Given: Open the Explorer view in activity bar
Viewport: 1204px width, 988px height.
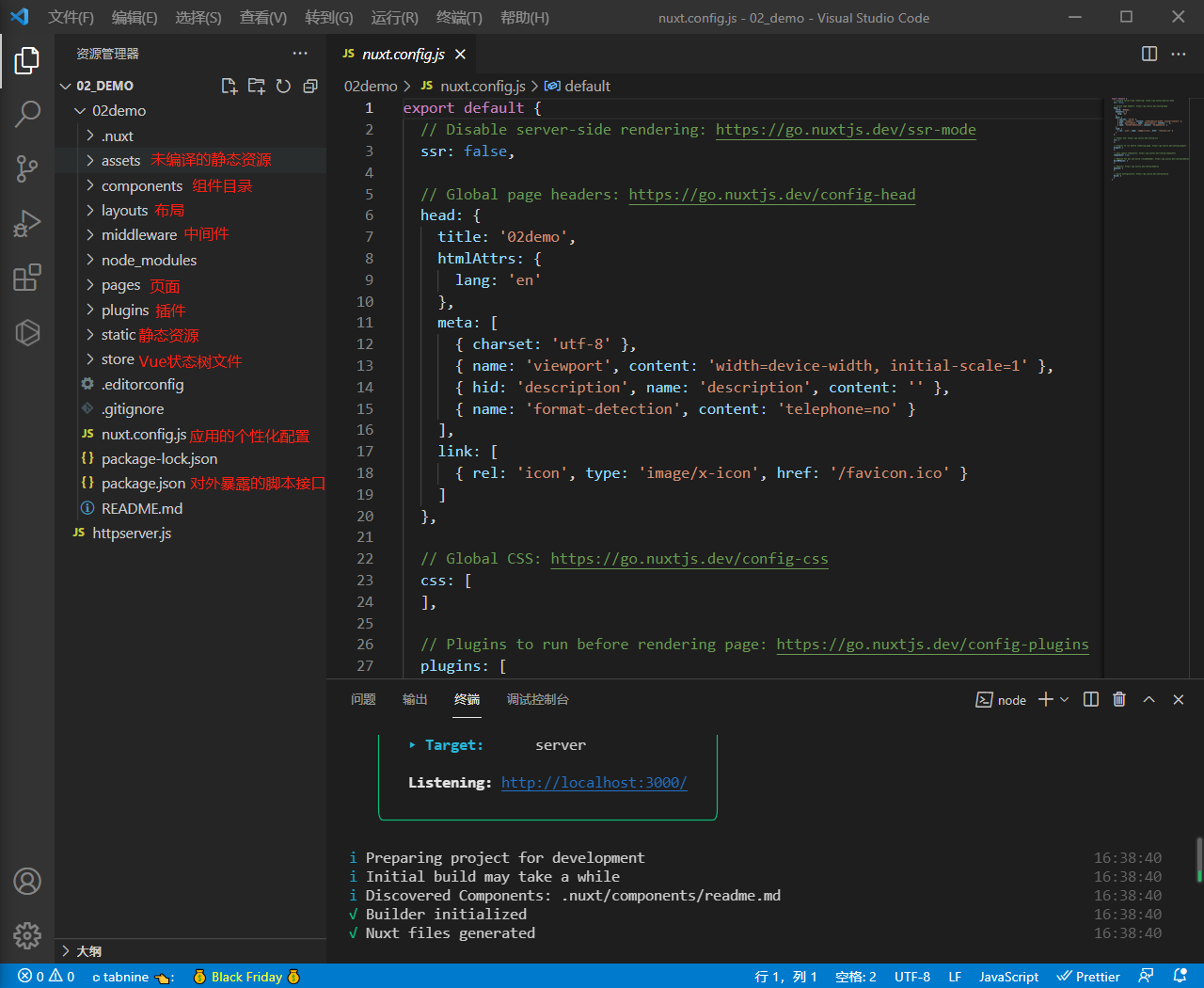Looking at the screenshot, I should (27, 61).
